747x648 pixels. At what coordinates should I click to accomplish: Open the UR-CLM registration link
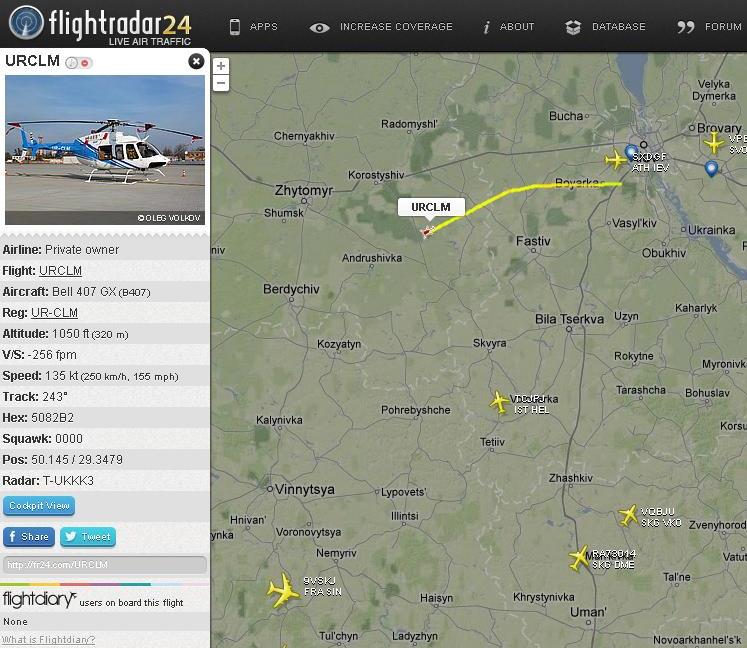(54, 313)
